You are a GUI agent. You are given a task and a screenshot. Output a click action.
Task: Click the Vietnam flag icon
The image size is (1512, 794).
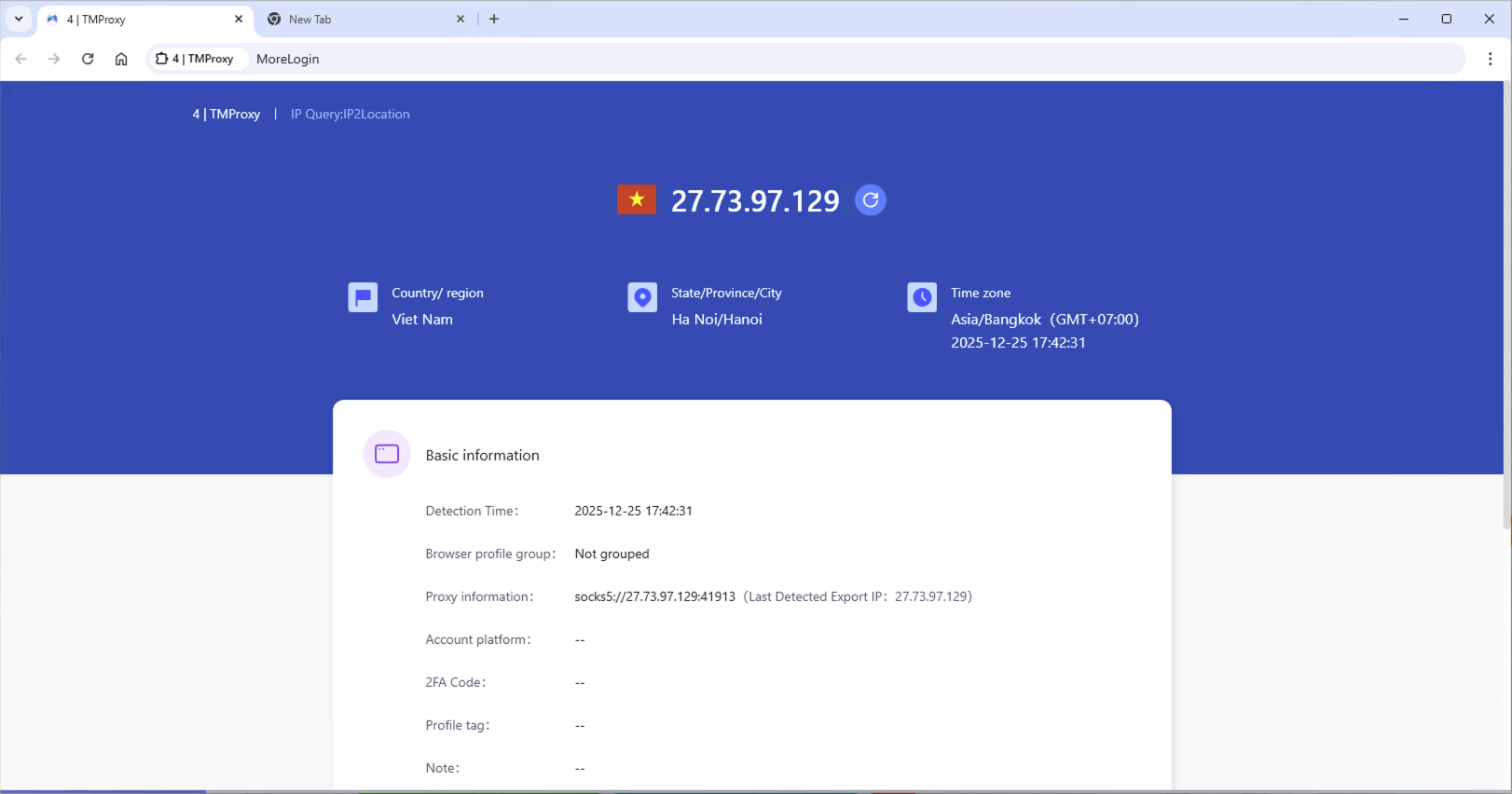coord(636,199)
